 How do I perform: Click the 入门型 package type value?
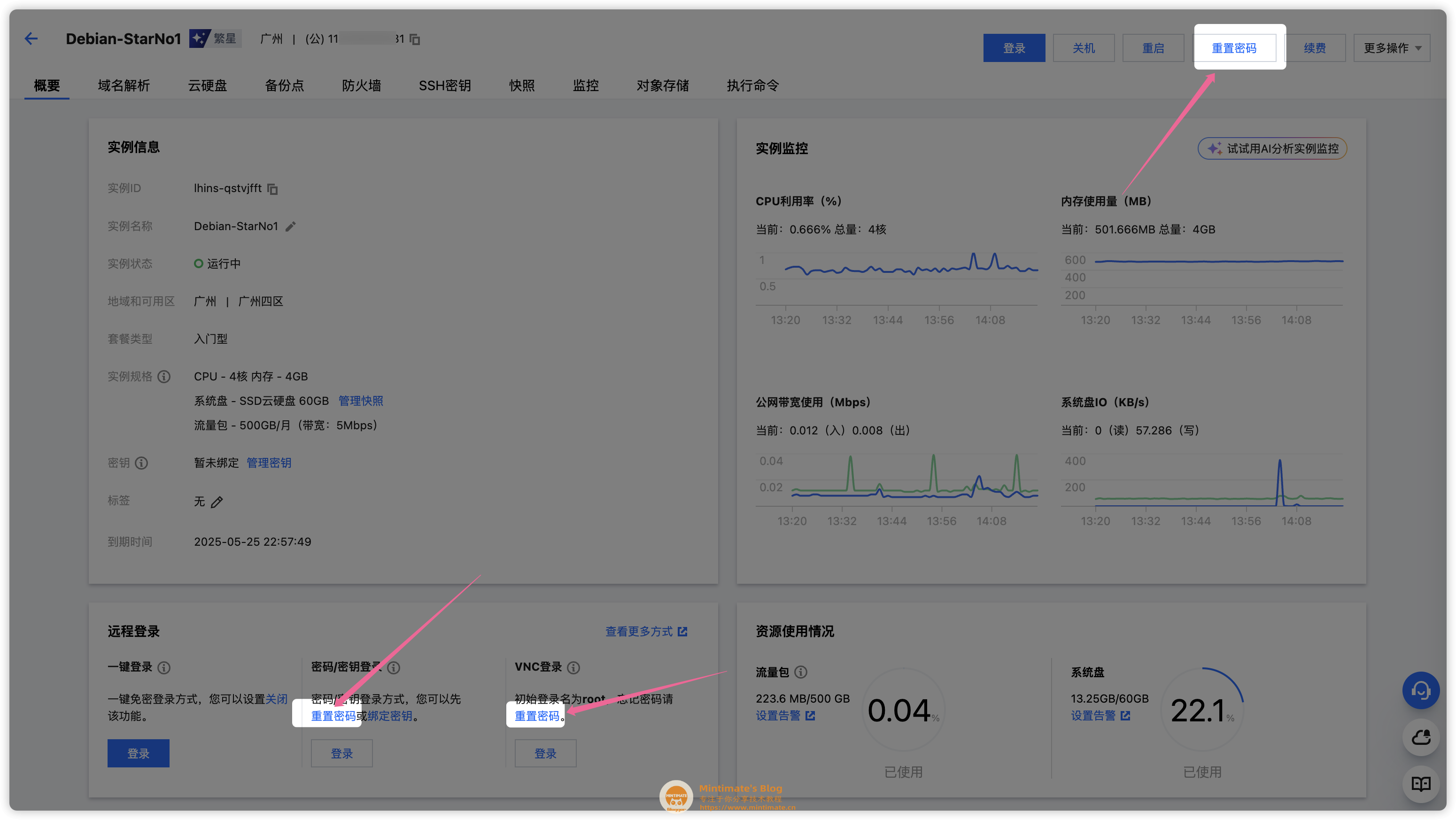pyautogui.click(x=211, y=339)
